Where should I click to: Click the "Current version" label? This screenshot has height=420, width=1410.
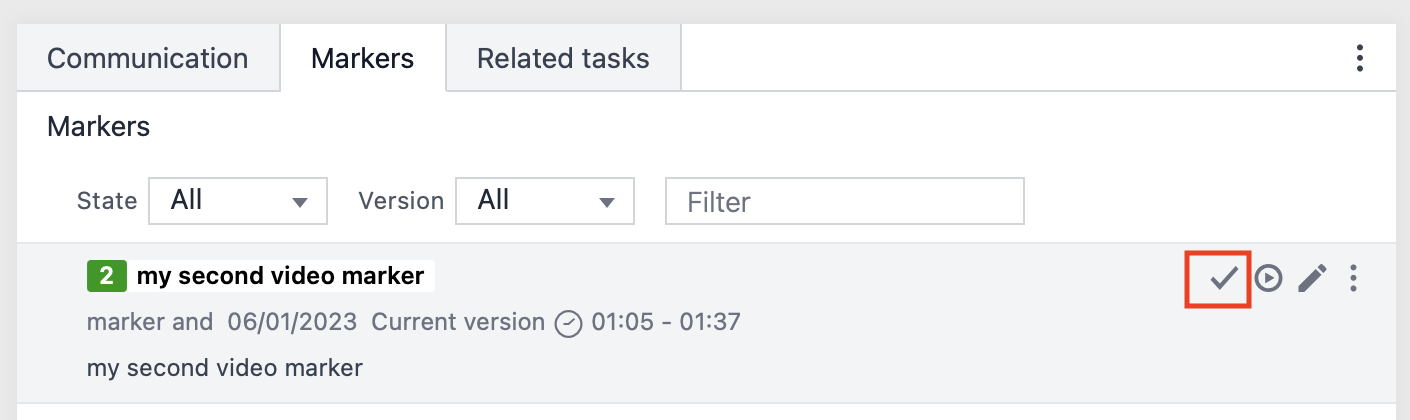pyautogui.click(x=458, y=322)
